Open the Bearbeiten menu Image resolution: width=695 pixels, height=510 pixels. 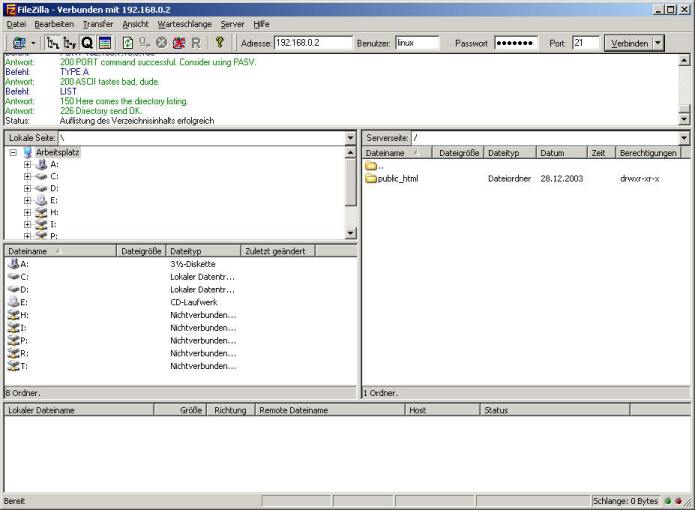point(54,23)
